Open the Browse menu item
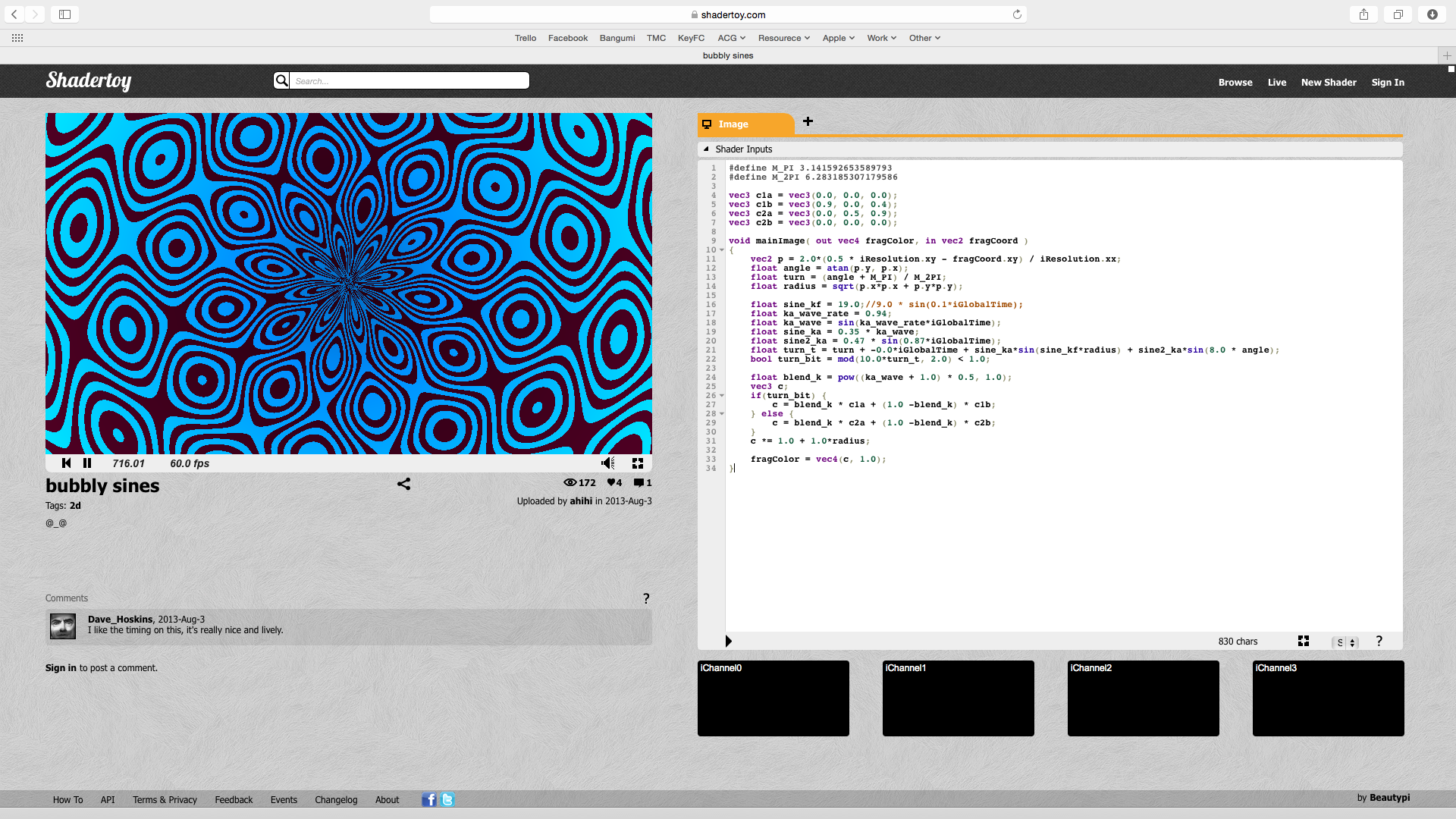 click(1235, 83)
